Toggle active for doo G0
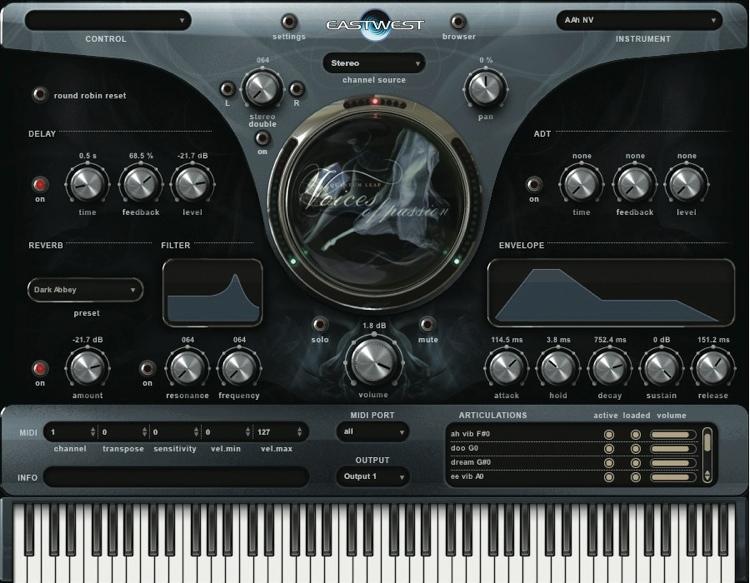This screenshot has width=750, height=583. point(609,449)
